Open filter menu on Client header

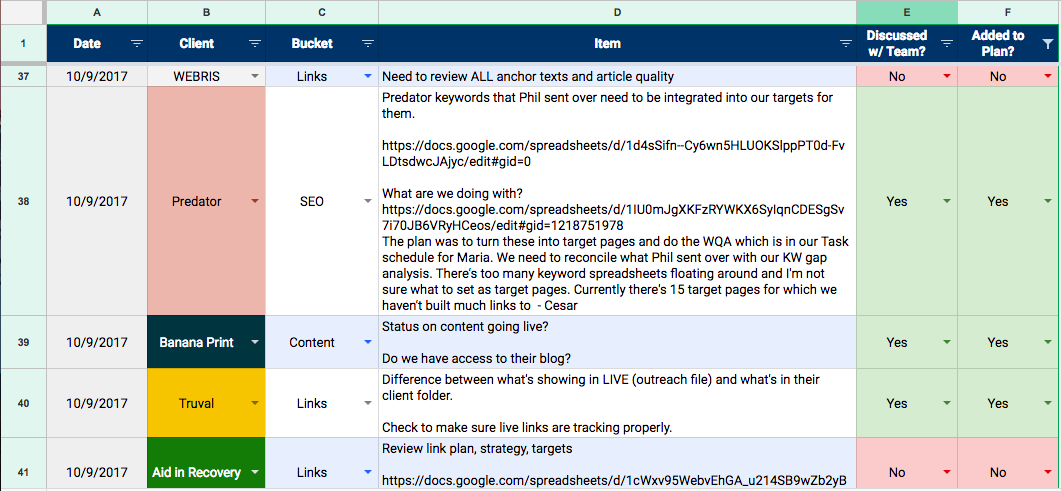pos(255,43)
